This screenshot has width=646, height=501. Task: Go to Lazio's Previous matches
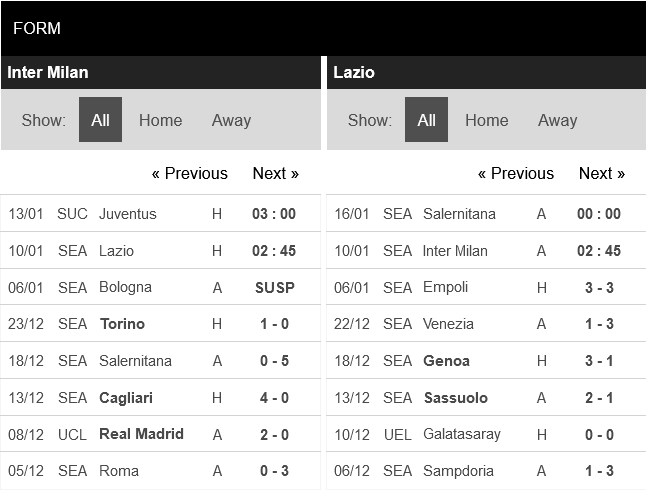(x=516, y=173)
